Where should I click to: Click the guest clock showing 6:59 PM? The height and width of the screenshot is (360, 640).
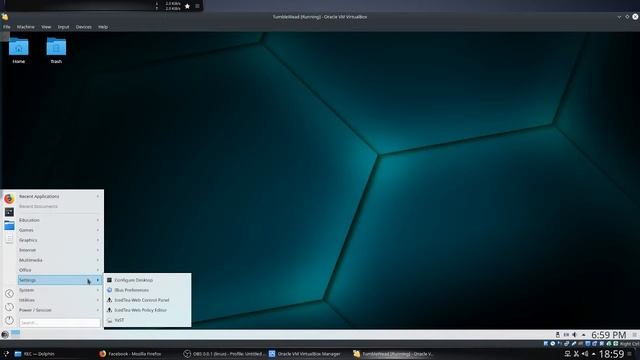(609, 335)
